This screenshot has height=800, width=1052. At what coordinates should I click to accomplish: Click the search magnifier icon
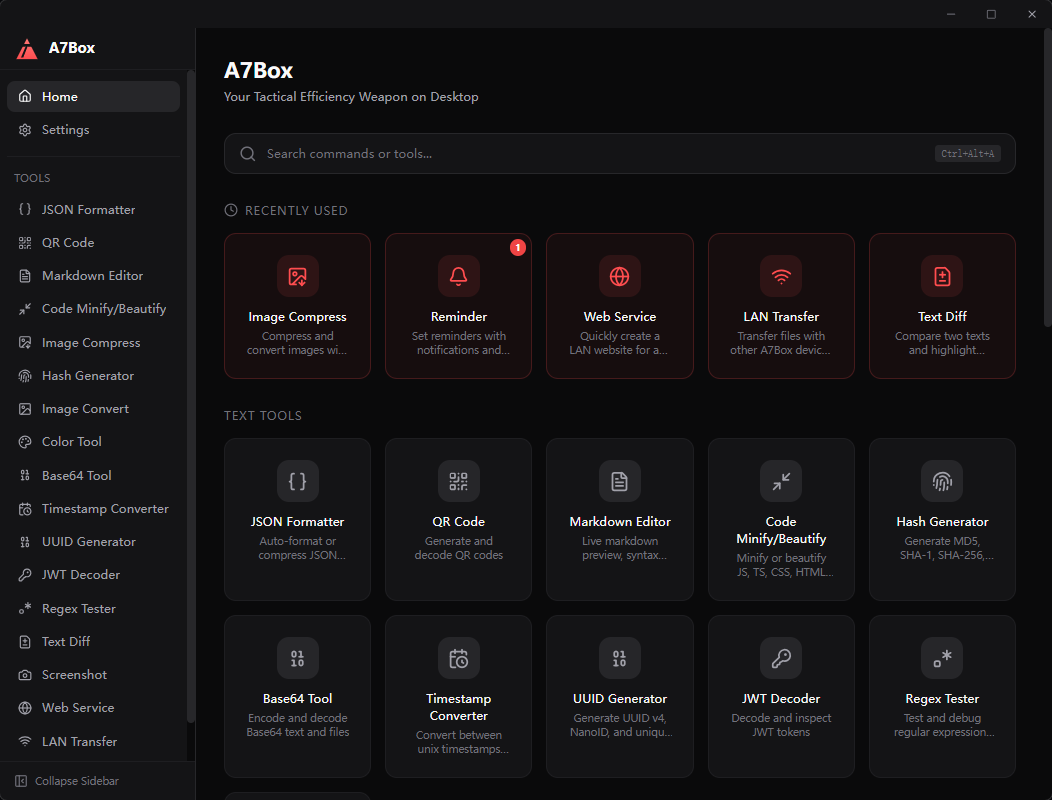[248, 154]
